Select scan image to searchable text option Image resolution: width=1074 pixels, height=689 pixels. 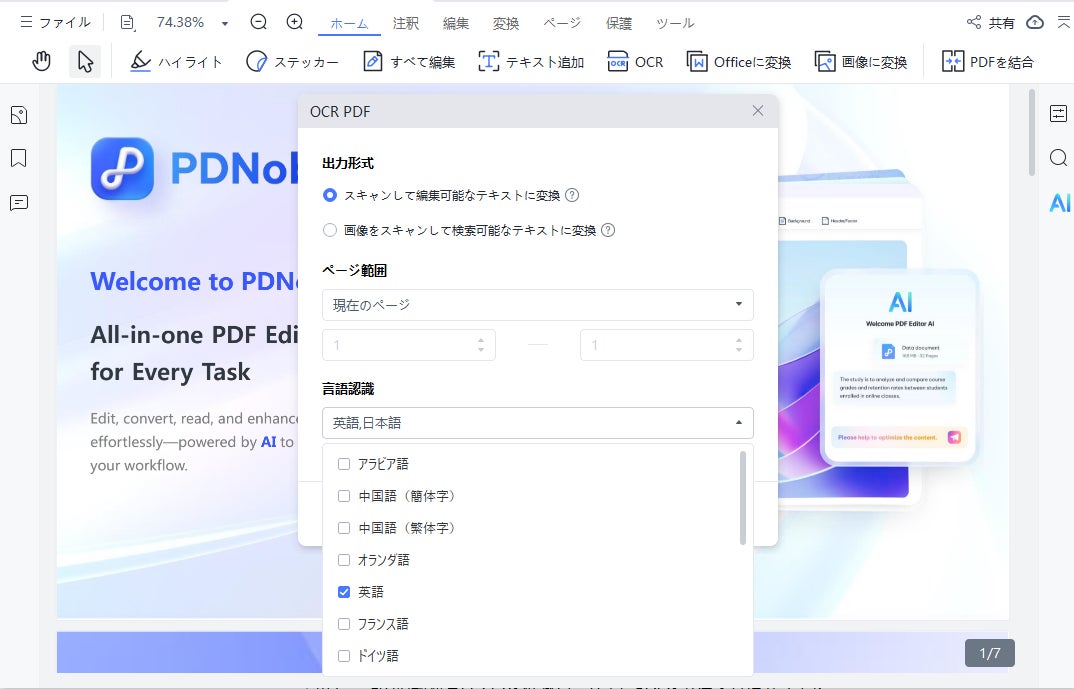[330, 230]
